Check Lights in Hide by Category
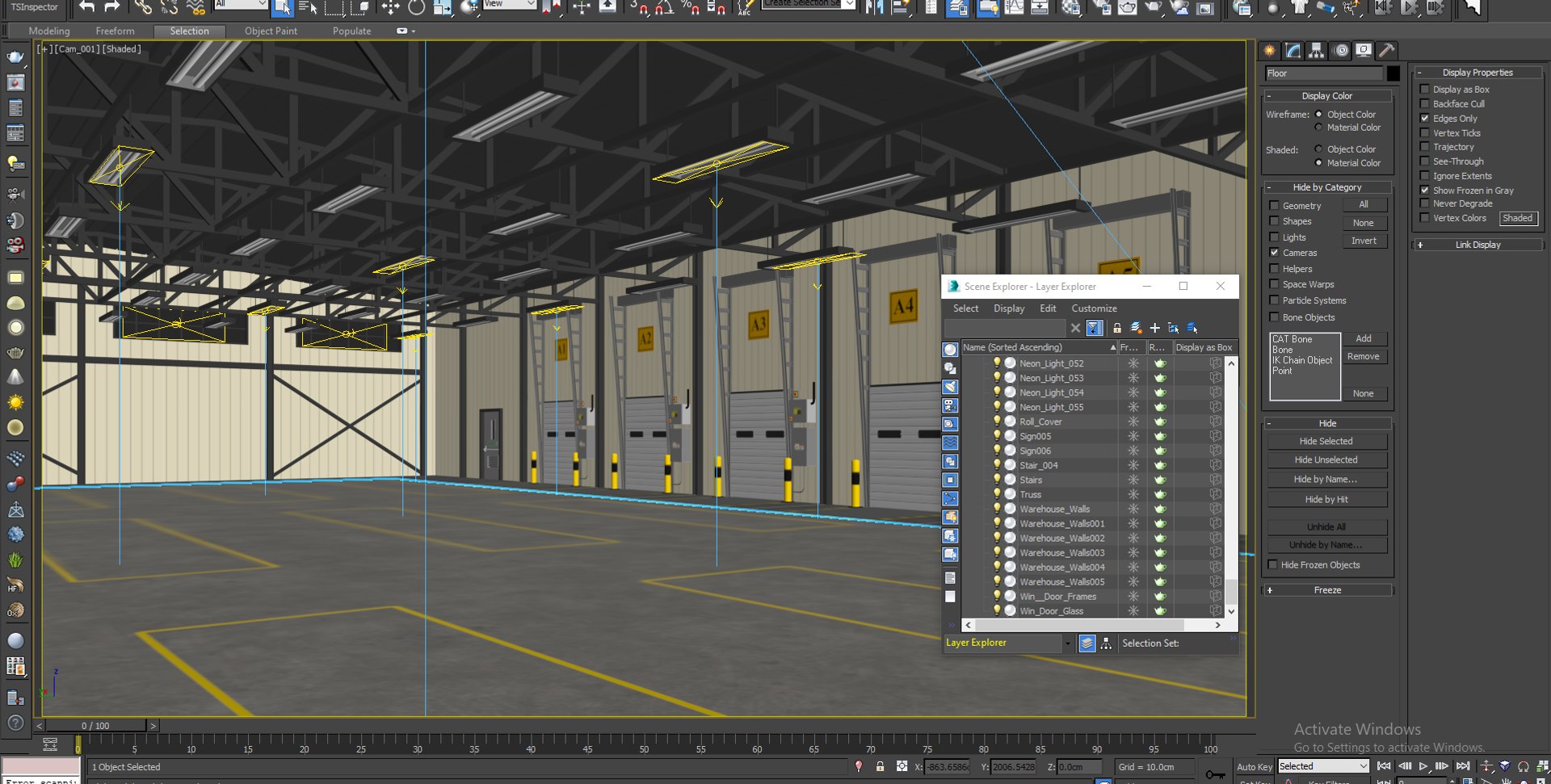This screenshot has width=1551, height=784. (1275, 237)
